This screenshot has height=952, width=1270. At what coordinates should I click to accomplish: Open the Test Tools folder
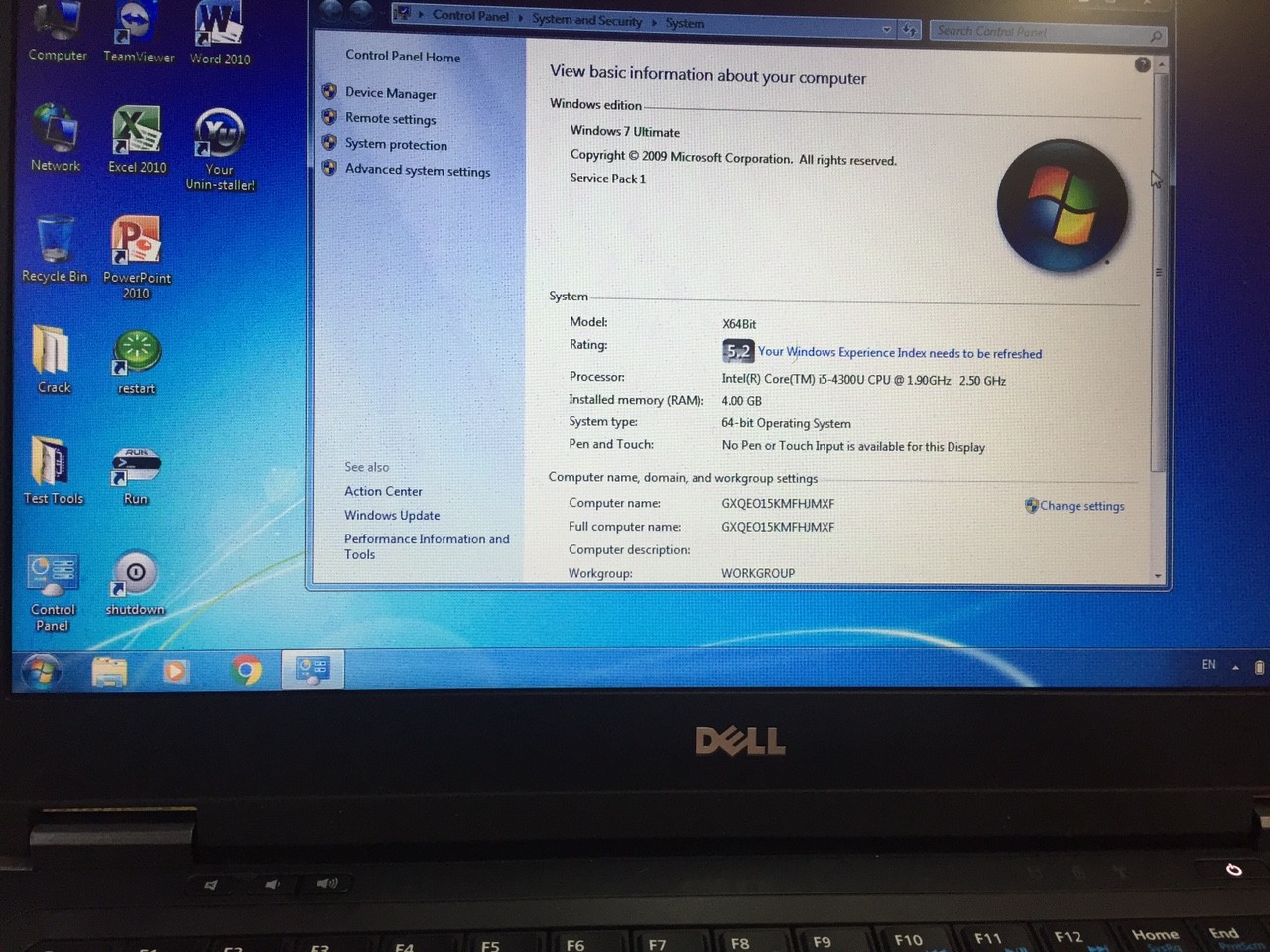coord(54,470)
